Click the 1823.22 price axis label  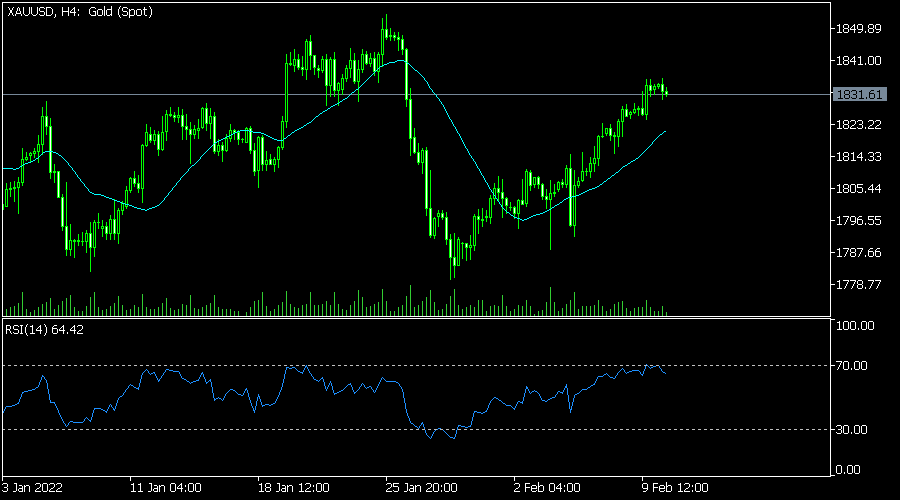pos(858,125)
